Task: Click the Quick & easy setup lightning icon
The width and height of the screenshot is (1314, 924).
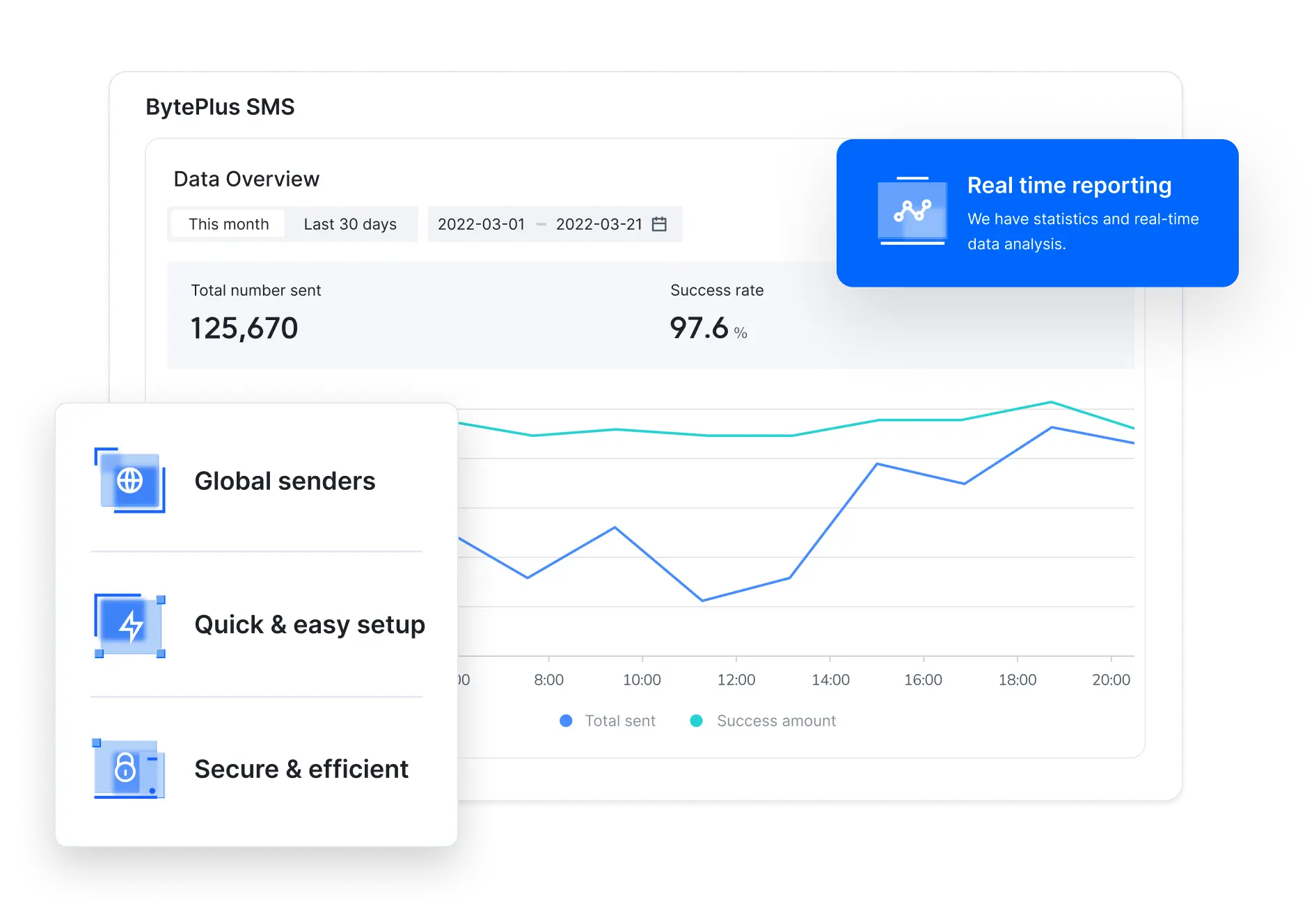Action: point(129,625)
